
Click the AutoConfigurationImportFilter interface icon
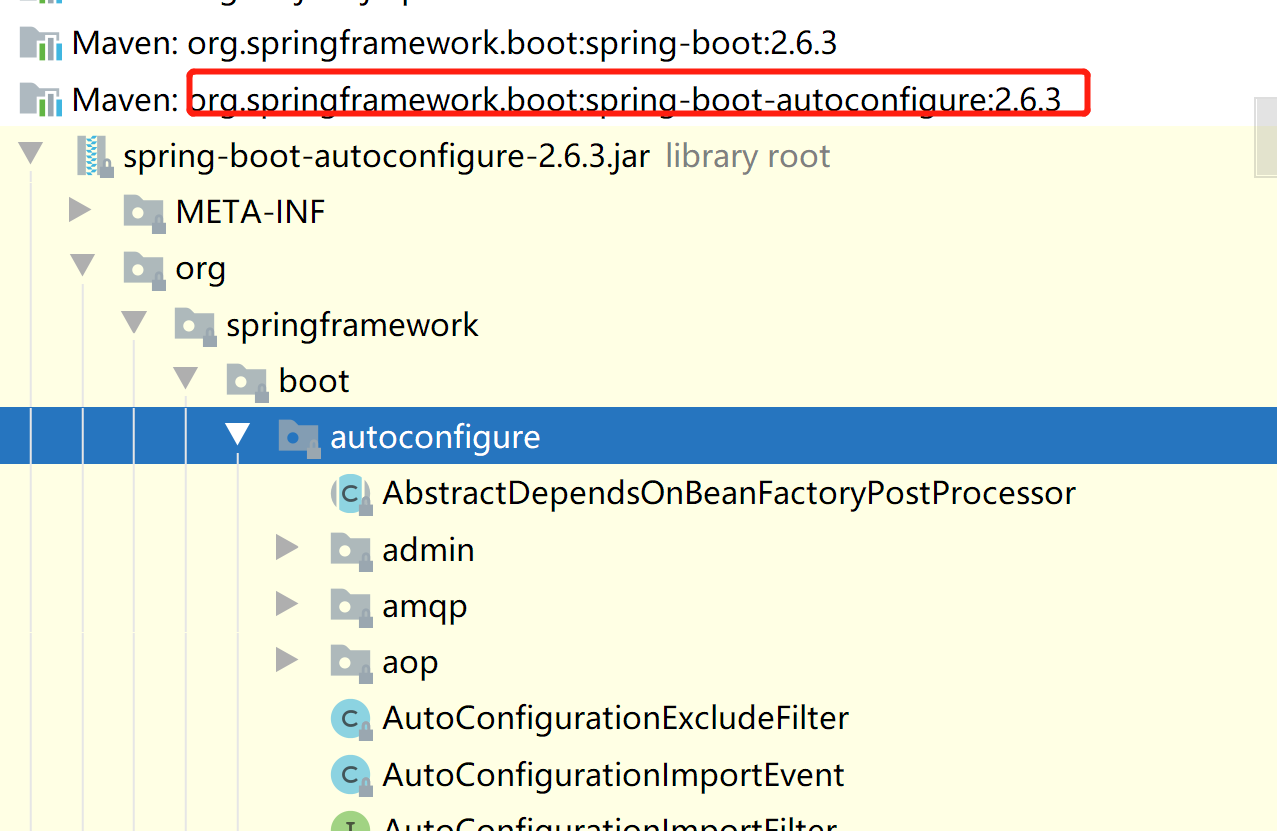coord(351,822)
